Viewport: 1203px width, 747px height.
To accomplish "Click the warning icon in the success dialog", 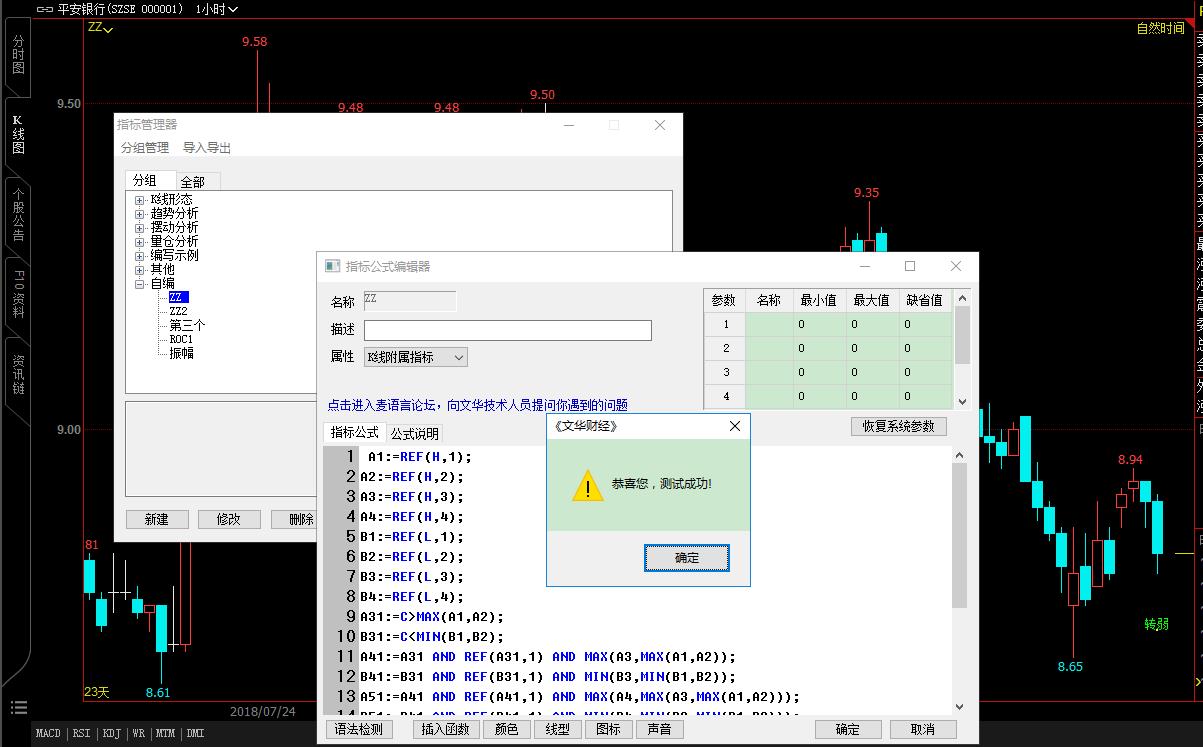I will (x=587, y=485).
